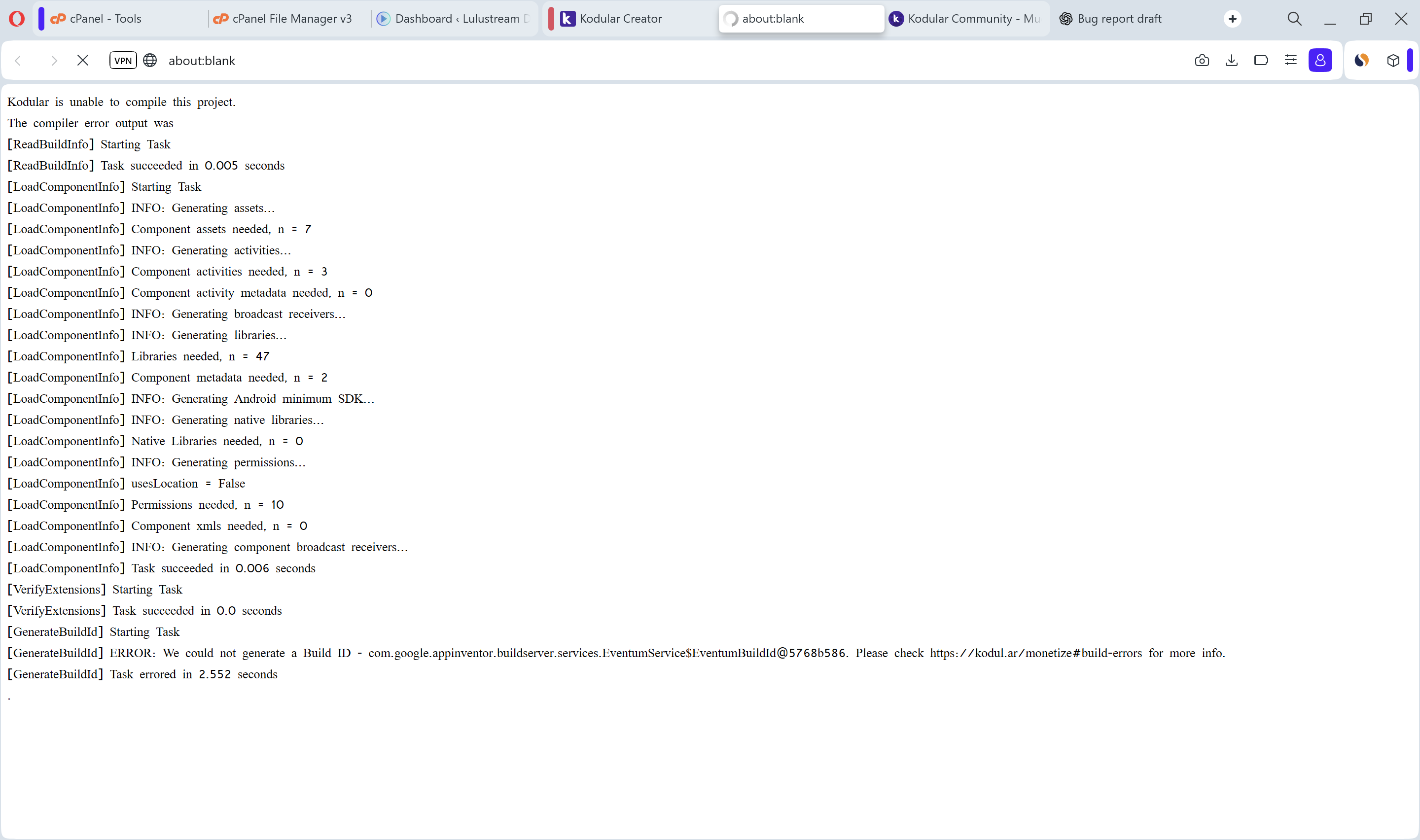Toggle the VPN badge

coord(123,61)
